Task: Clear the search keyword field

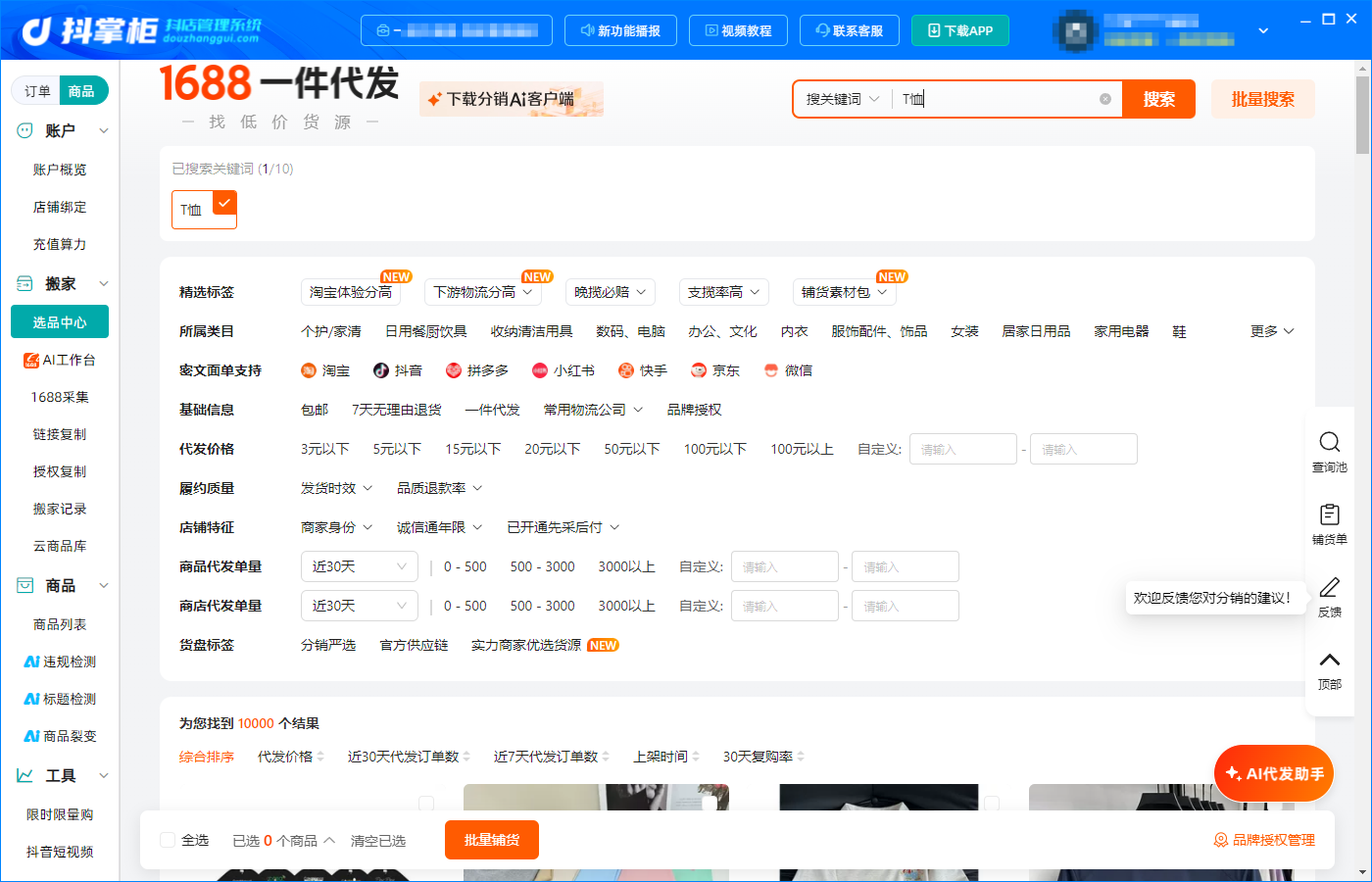Action: point(1105,99)
